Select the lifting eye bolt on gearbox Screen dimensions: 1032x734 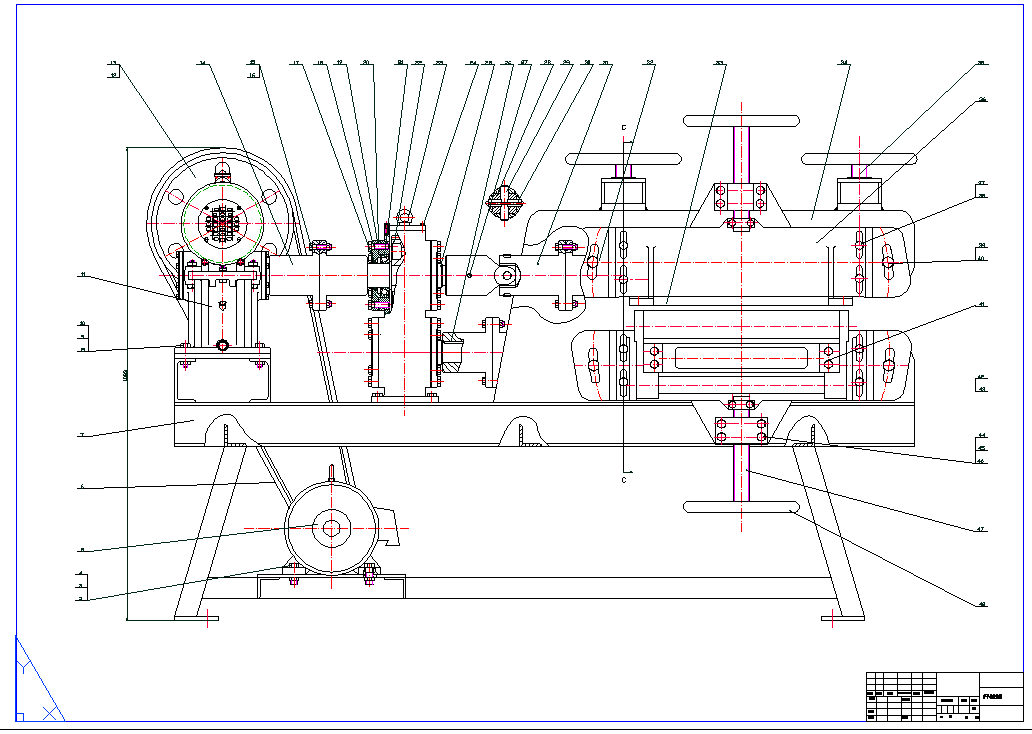click(x=405, y=214)
